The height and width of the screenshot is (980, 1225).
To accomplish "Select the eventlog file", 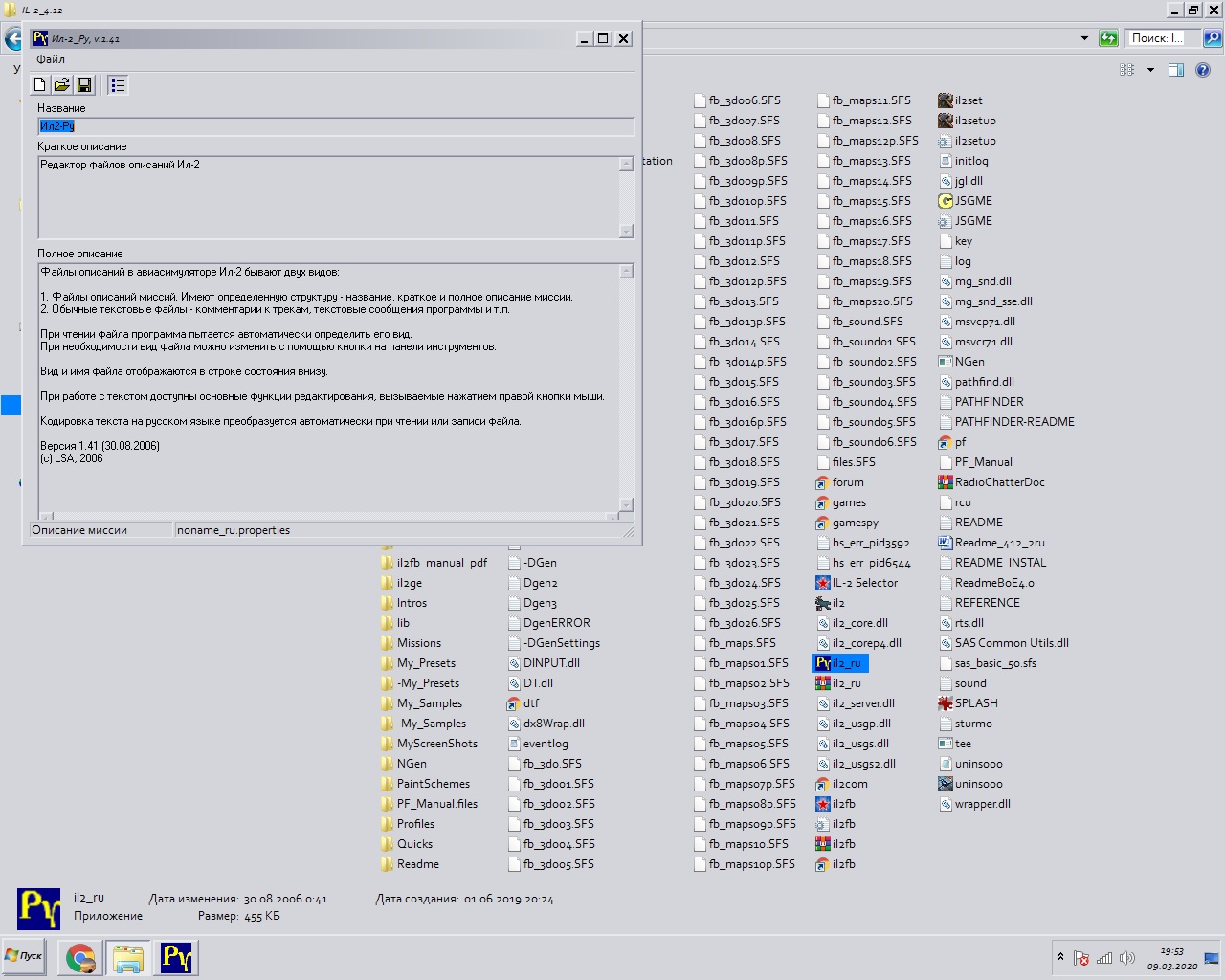I will pos(538,744).
